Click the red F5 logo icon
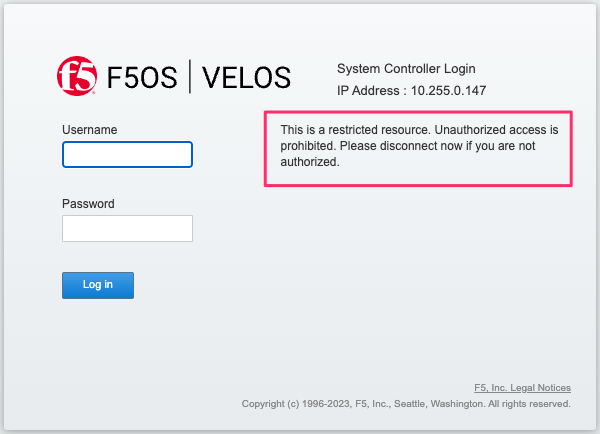The width and height of the screenshot is (600, 434). point(77,76)
